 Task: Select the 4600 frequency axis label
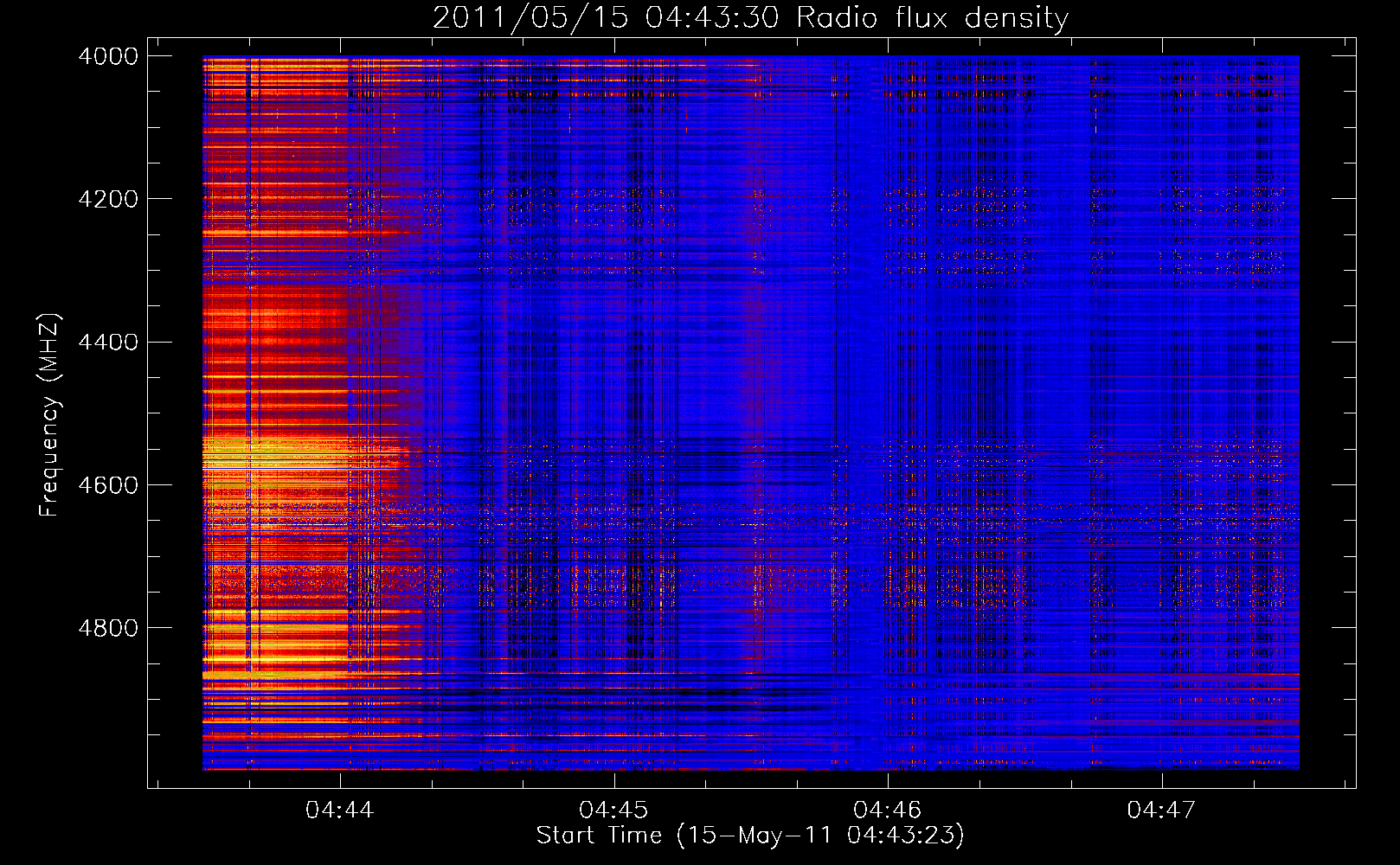coord(108,484)
